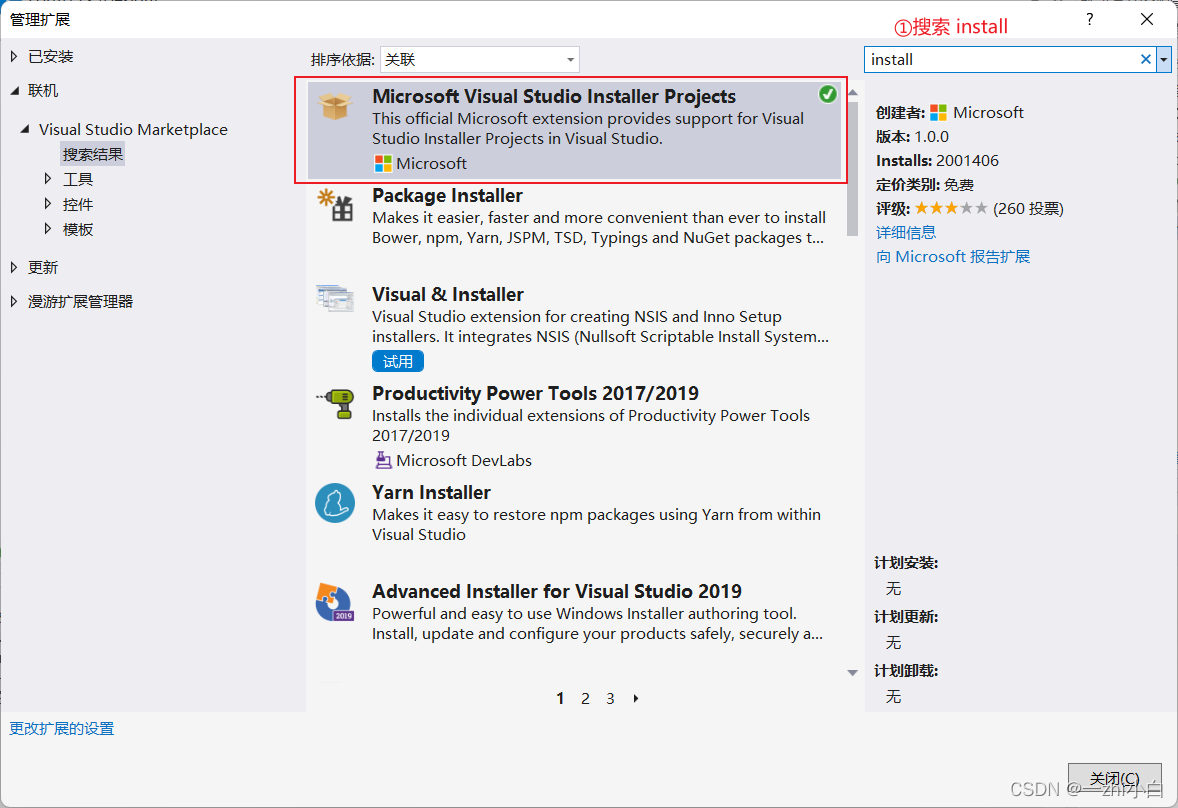The width and height of the screenshot is (1178, 808).
Task: Click the Installs: 2001406 value
Action: point(967,161)
